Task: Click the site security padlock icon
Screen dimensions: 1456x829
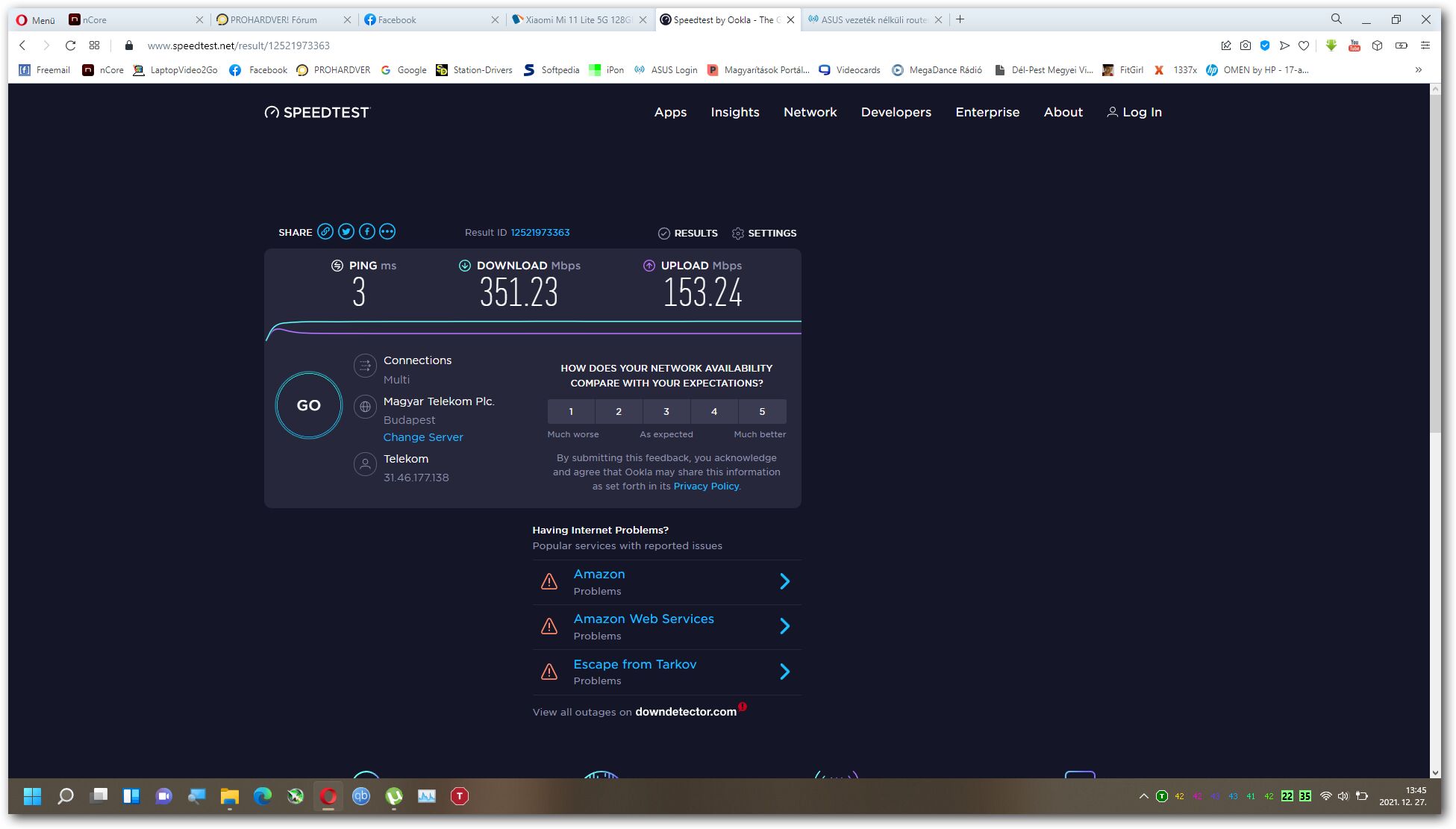Action: [x=128, y=46]
